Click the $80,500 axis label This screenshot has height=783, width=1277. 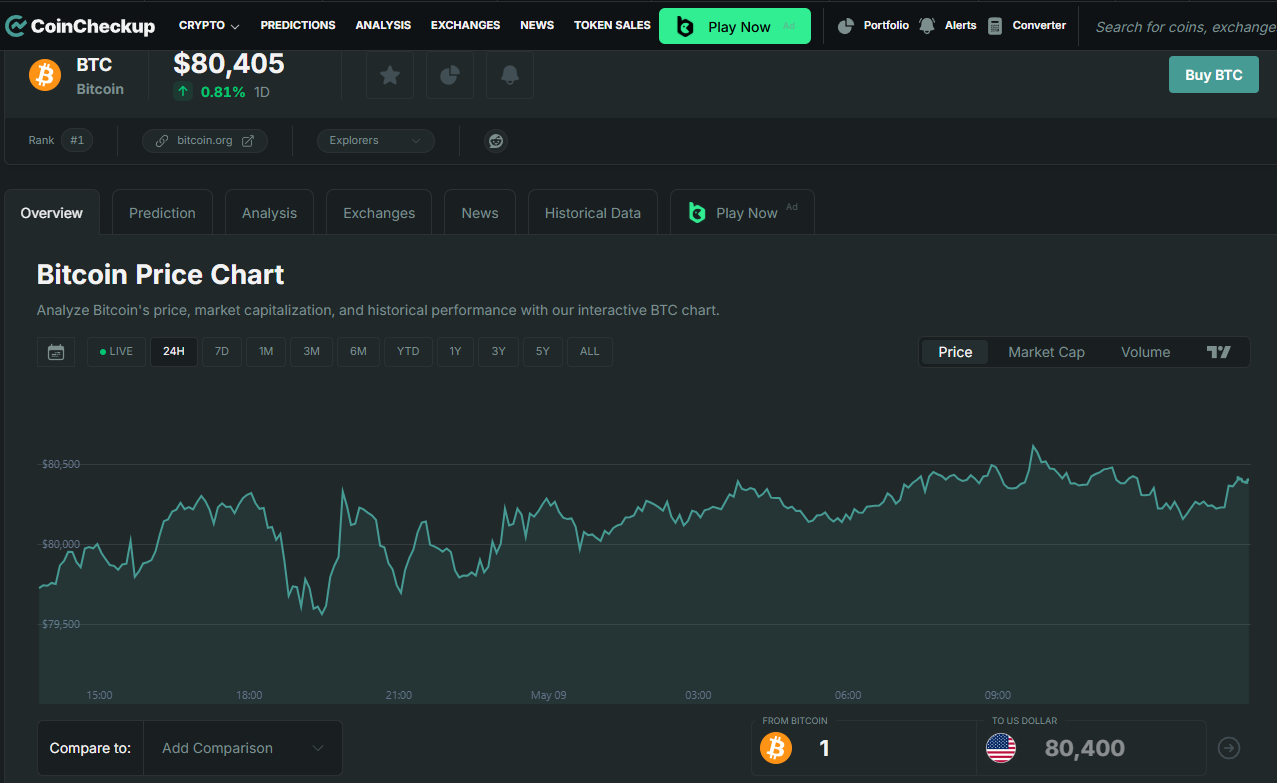coord(60,465)
